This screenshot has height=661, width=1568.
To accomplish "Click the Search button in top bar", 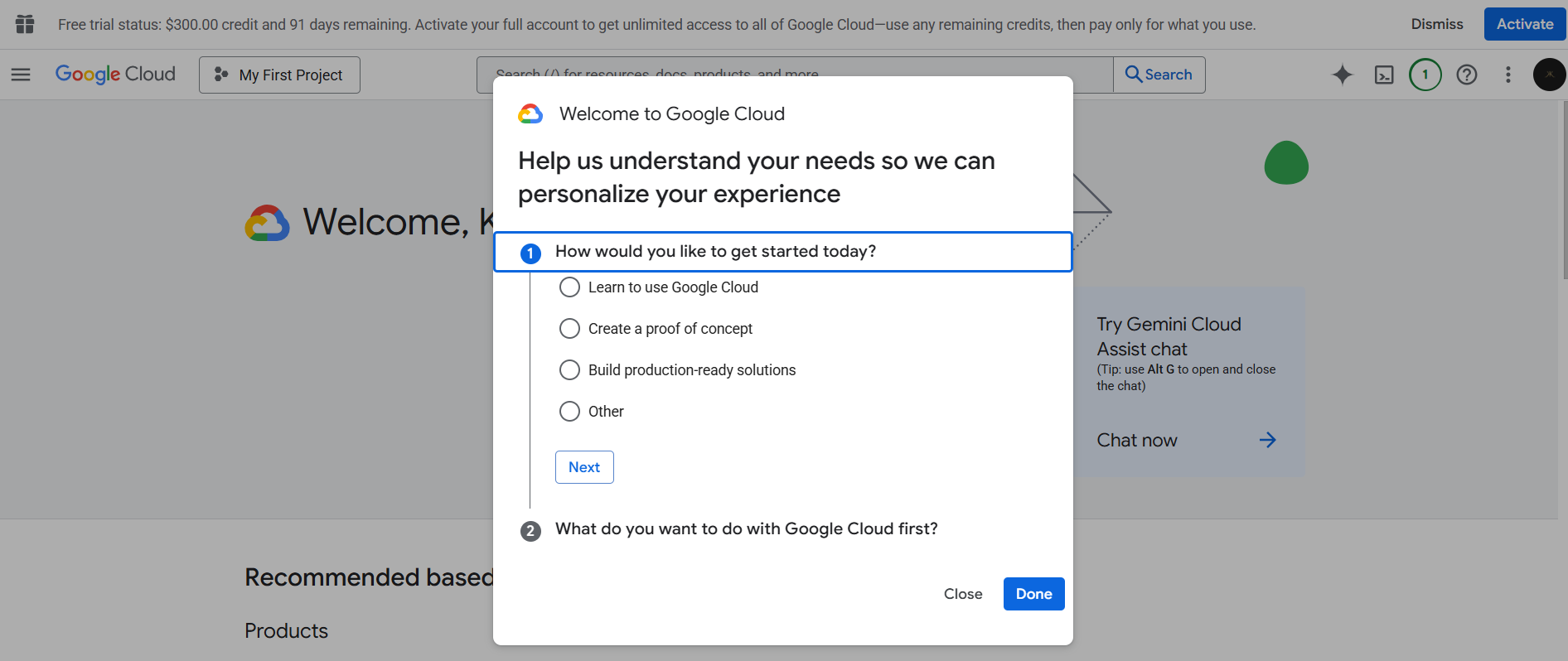I will pos(1159,75).
